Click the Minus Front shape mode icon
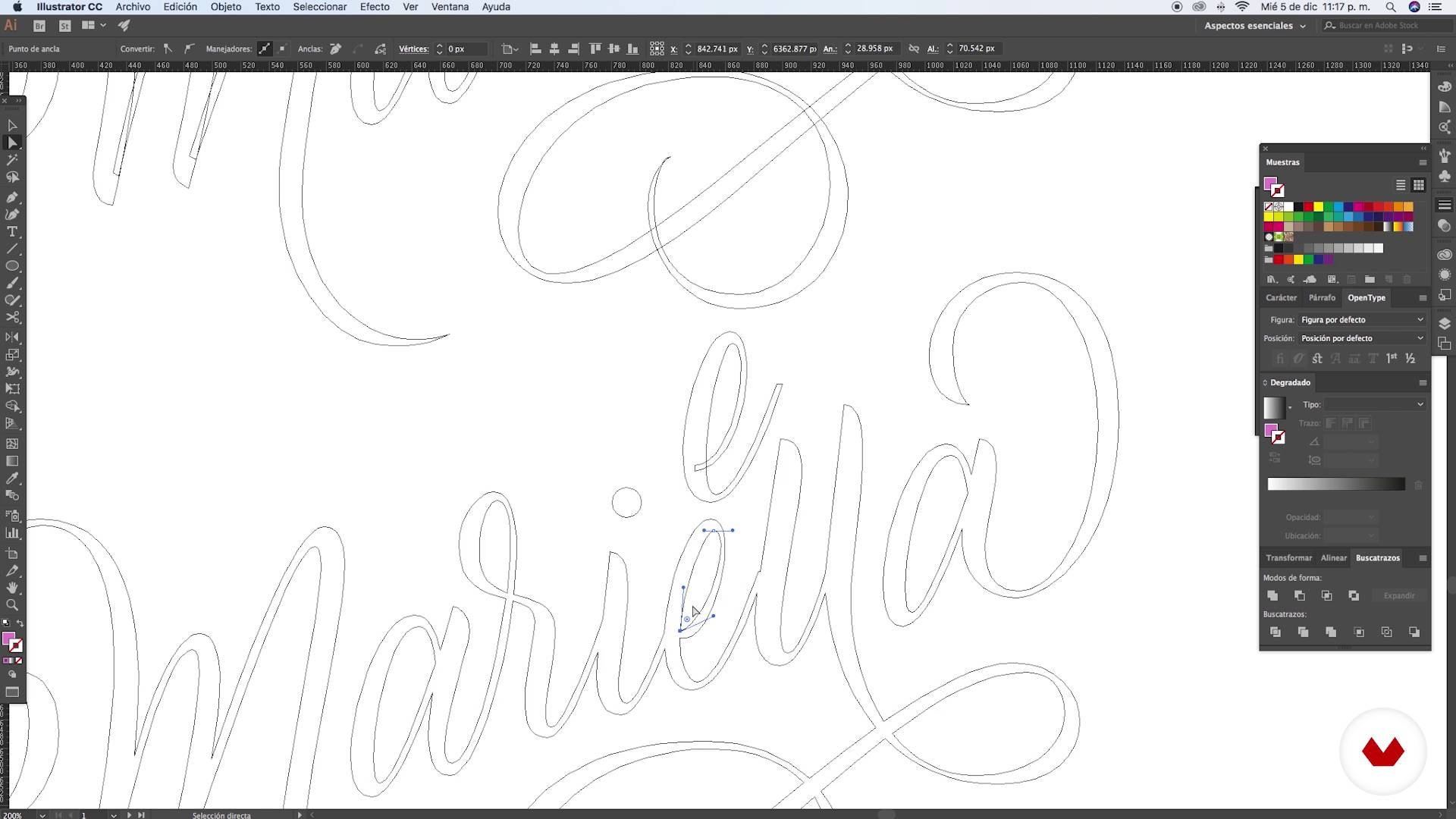 click(x=1300, y=595)
